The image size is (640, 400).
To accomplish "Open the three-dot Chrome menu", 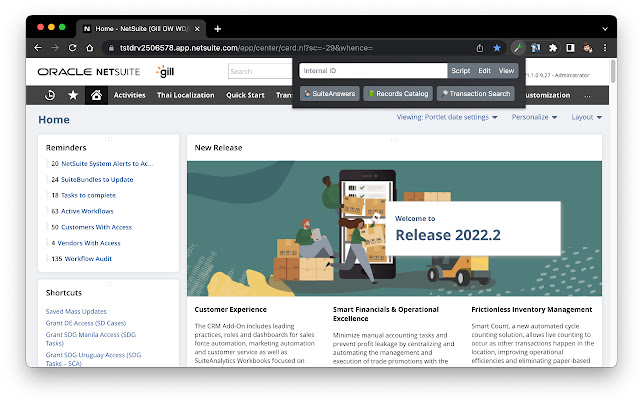I will point(605,48).
